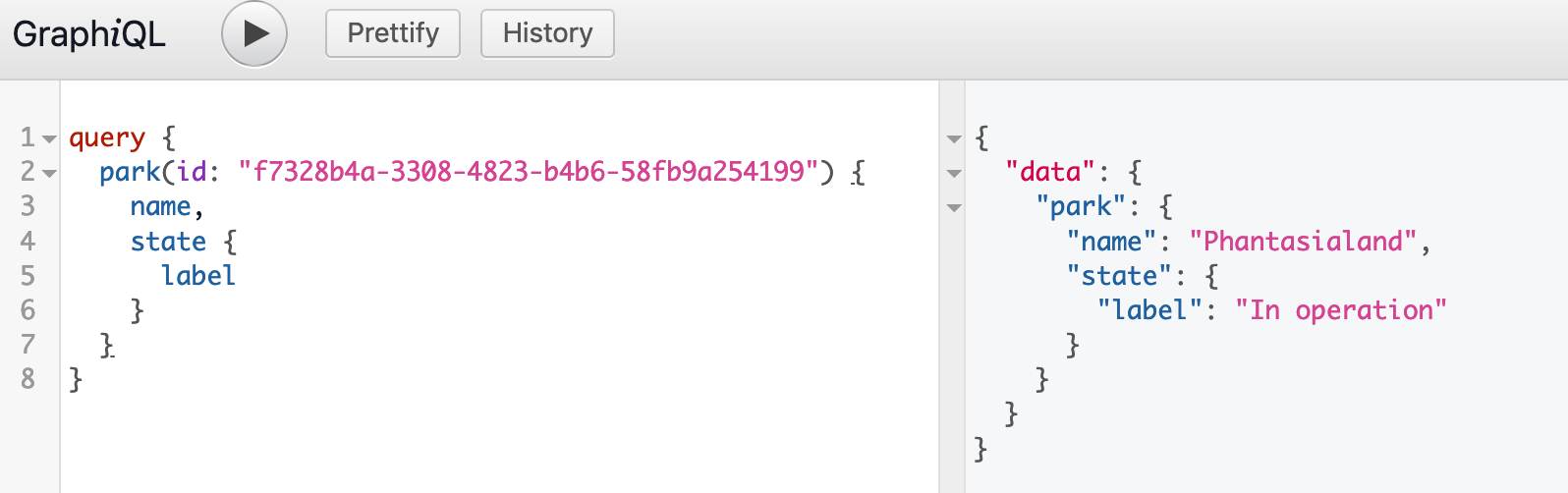Click the "data" key in the response
Image resolution: width=1568 pixels, height=493 pixels.
(1050, 172)
